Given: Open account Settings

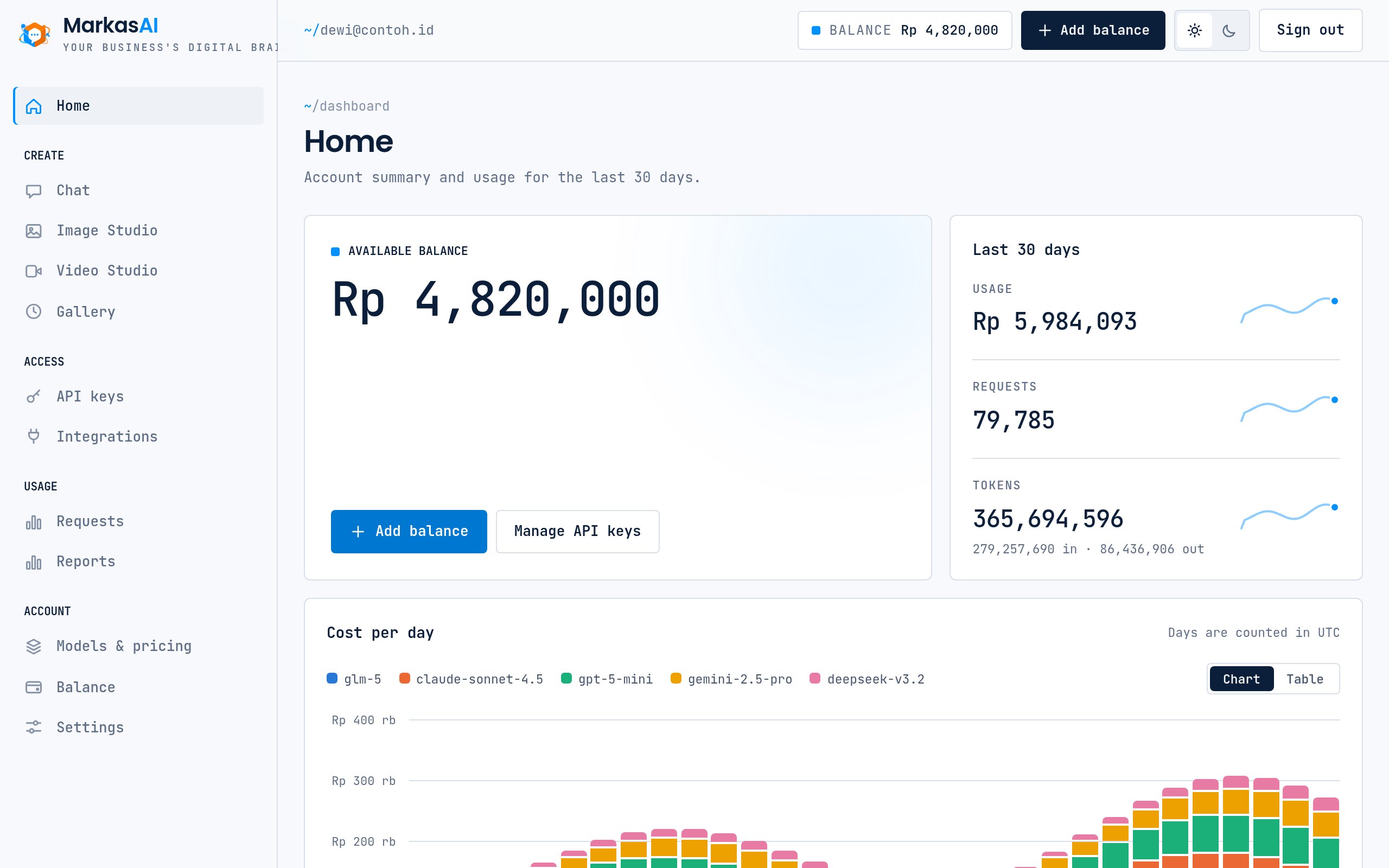Looking at the screenshot, I should [138, 727].
